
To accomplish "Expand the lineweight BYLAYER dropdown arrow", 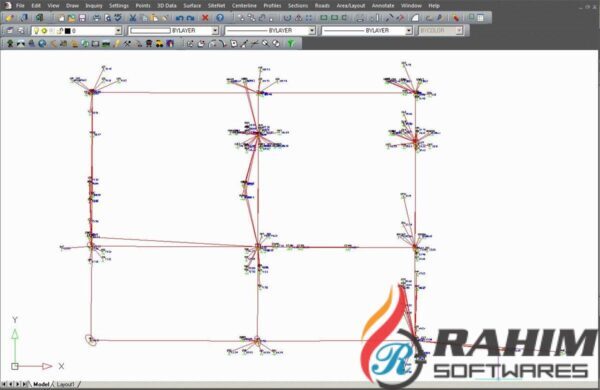I will 409,31.
